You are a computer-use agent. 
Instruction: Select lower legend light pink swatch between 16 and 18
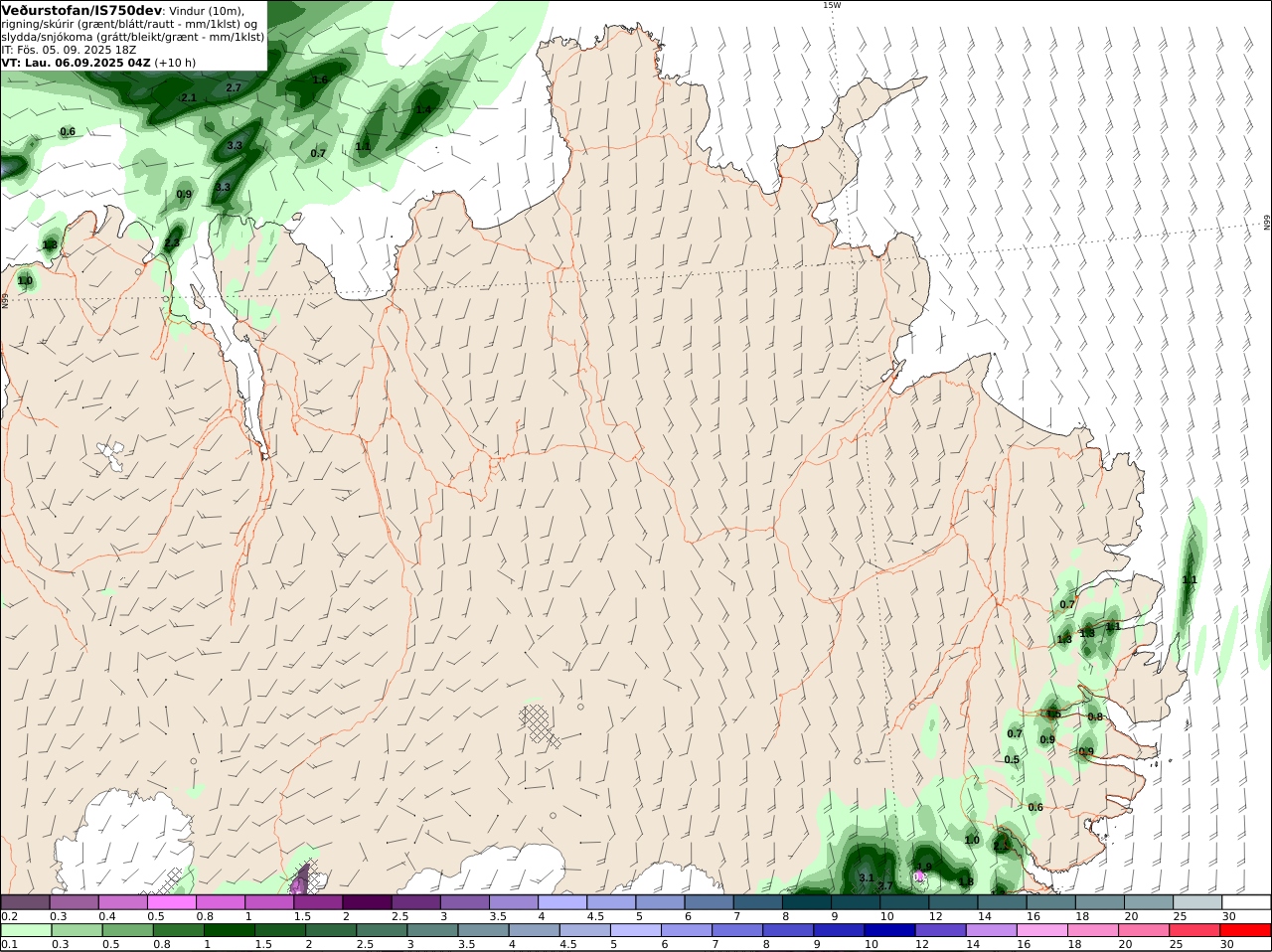pyautogui.click(x=1041, y=930)
